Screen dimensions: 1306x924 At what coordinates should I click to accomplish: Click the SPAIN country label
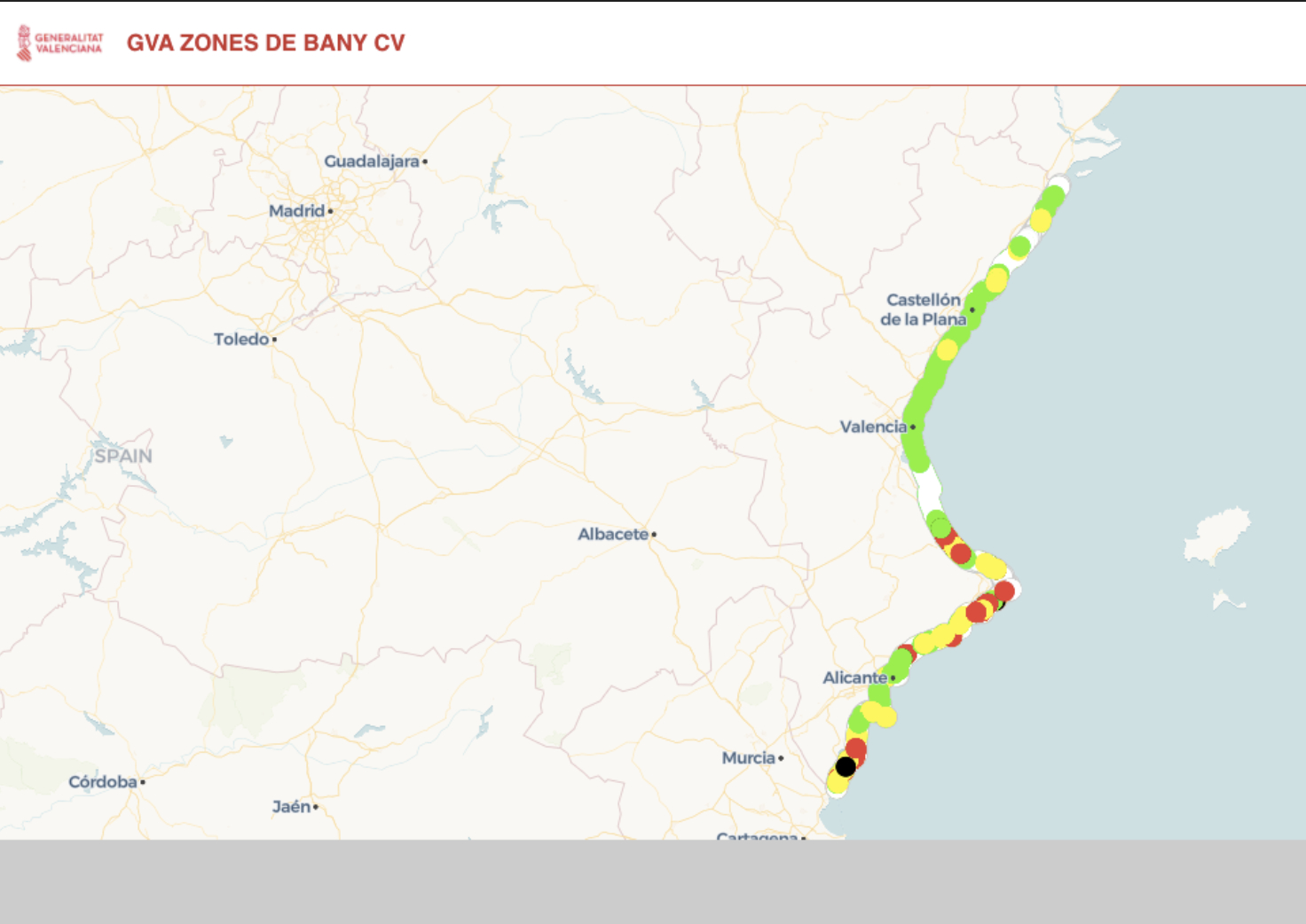point(123,456)
